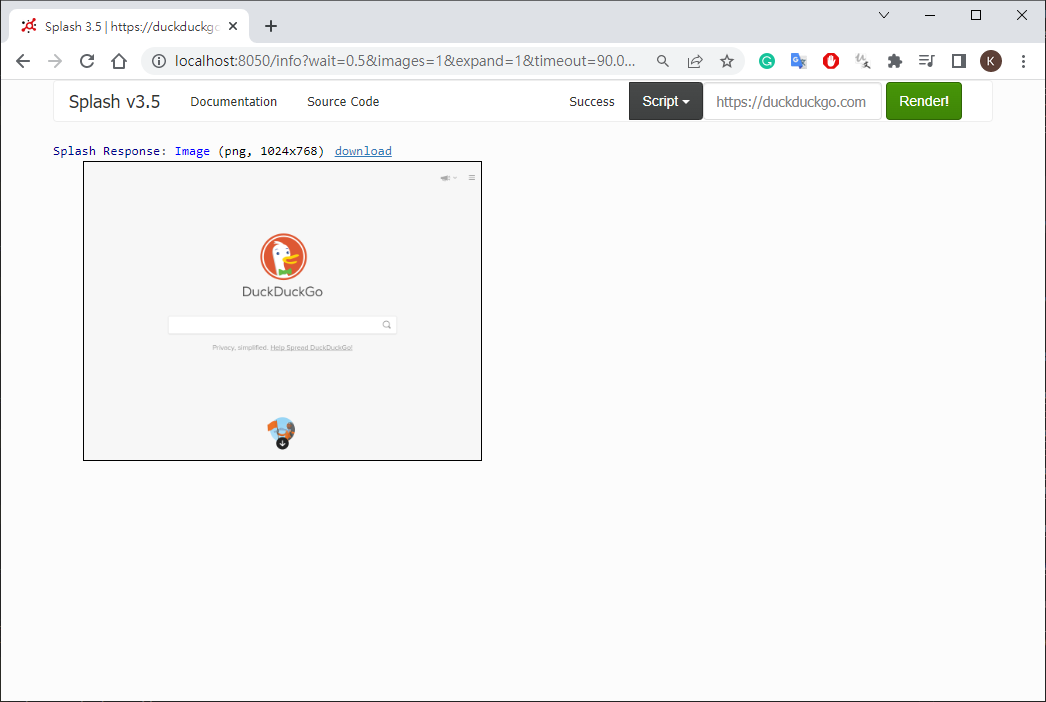Open the Documentation menu item
Screen dimensions: 1046x702
[233, 101]
